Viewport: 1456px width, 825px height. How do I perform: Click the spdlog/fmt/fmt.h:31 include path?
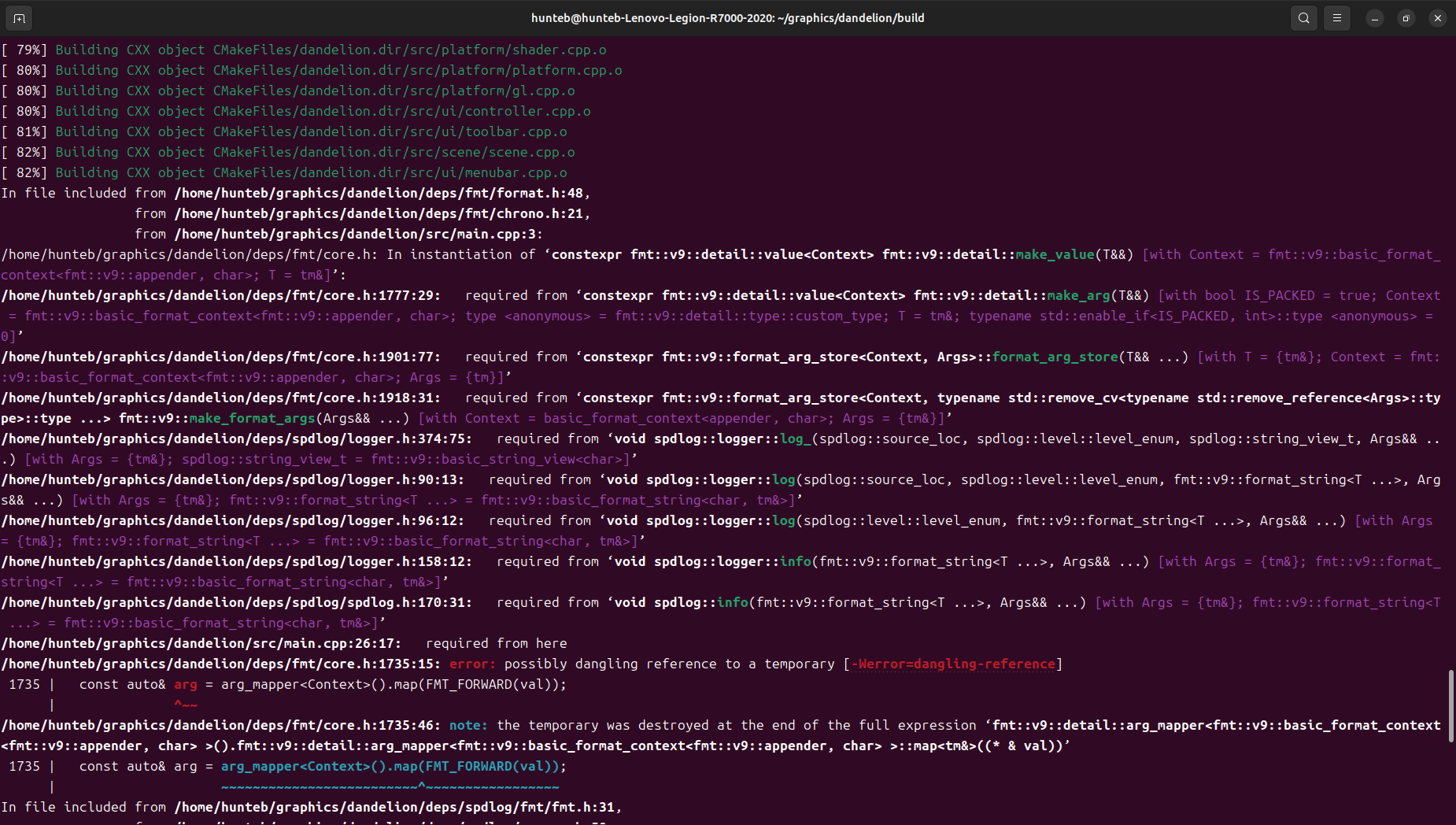(x=397, y=807)
